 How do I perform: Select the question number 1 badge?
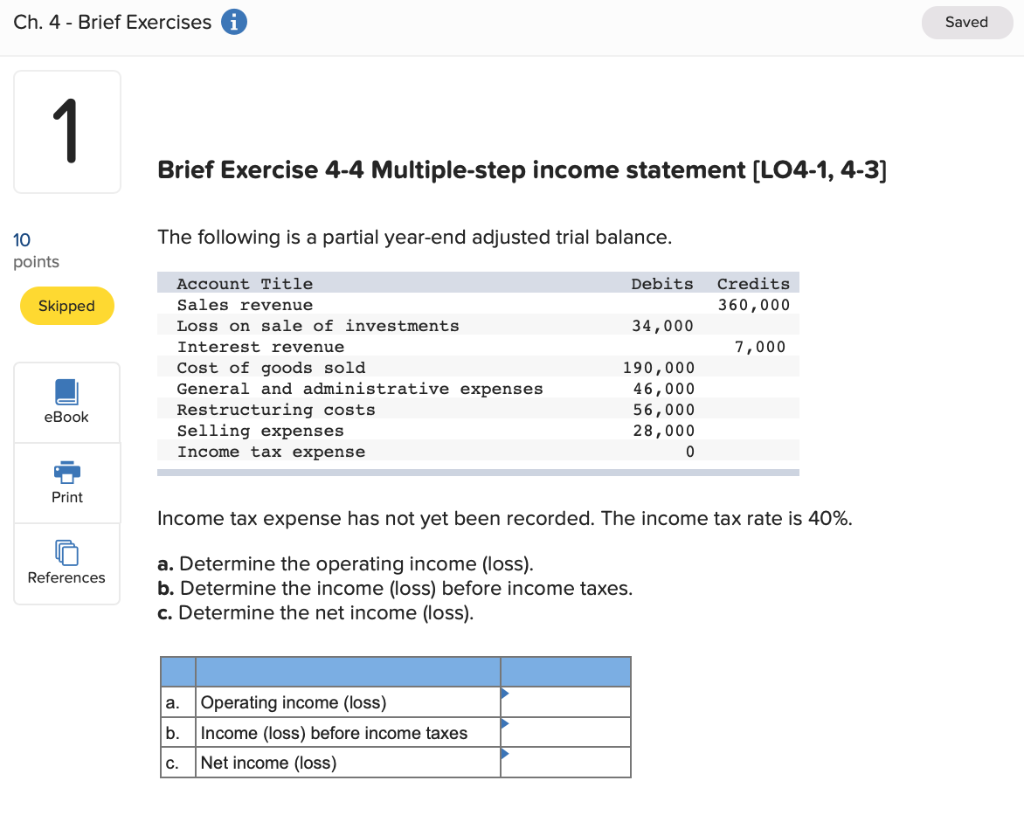tap(66, 131)
